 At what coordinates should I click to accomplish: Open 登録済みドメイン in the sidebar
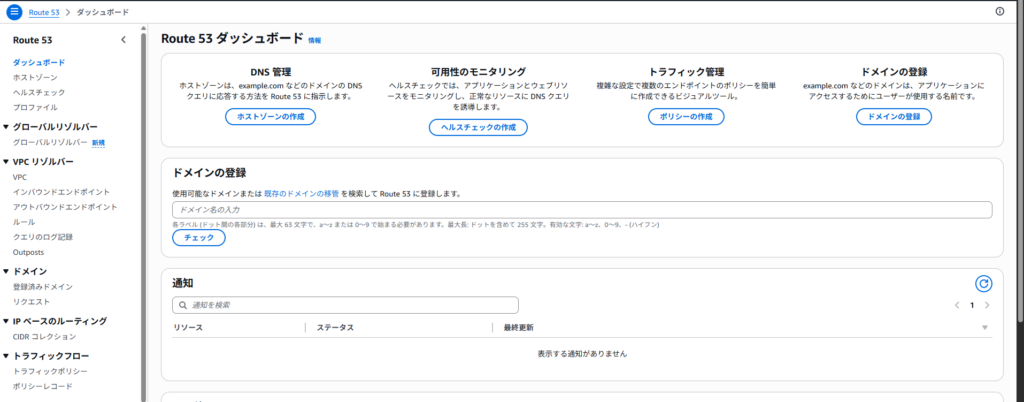pos(42,286)
